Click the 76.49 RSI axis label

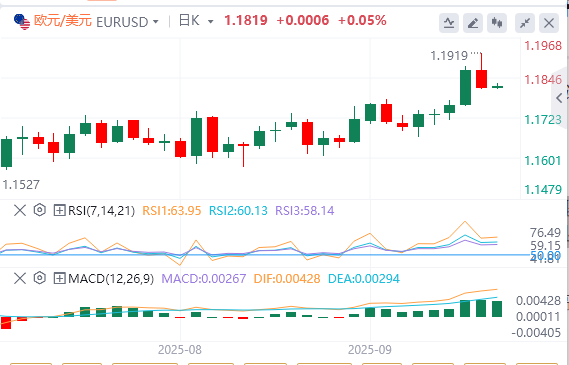click(x=545, y=233)
